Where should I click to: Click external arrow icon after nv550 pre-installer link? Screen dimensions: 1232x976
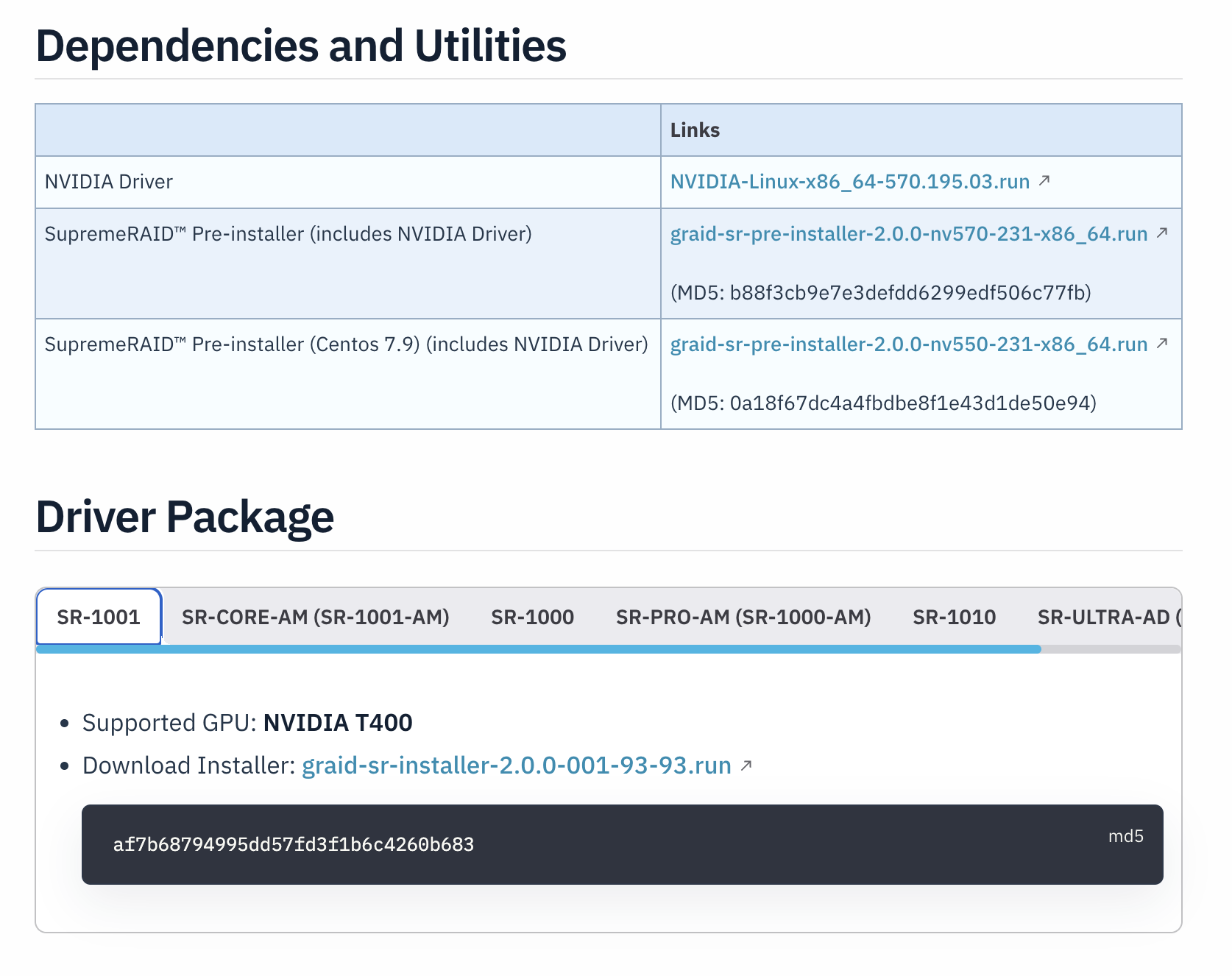click(1162, 343)
